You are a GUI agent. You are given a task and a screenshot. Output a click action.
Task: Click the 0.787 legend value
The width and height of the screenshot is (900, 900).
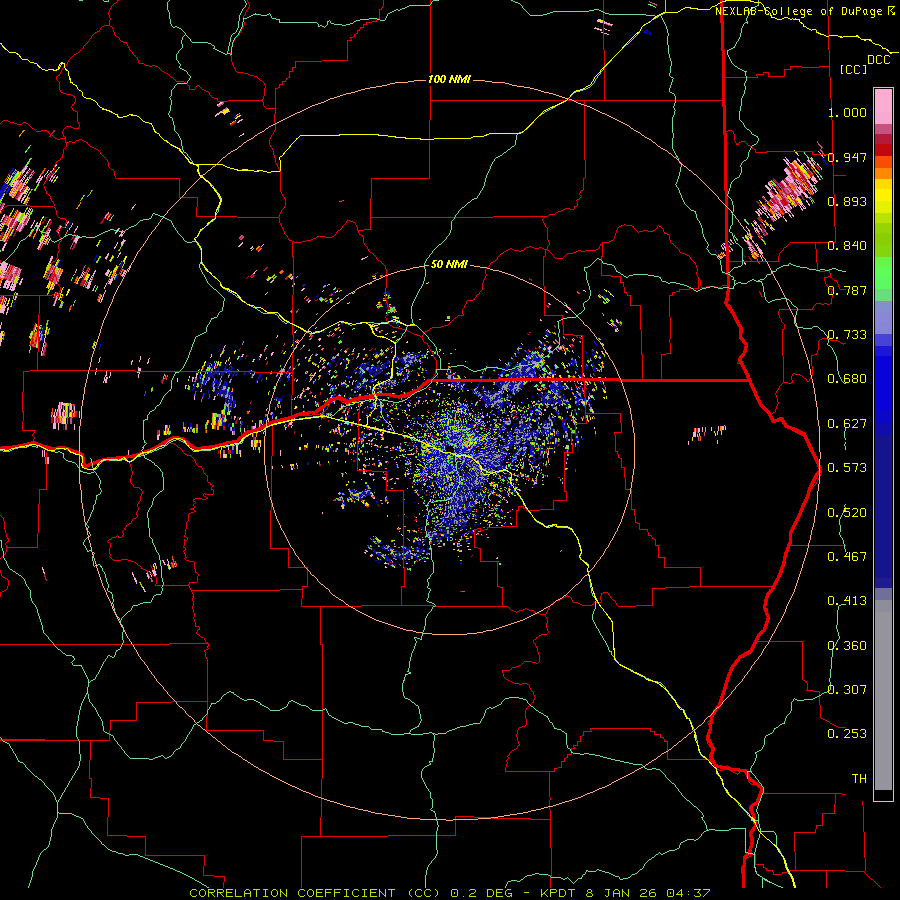tap(847, 290)
